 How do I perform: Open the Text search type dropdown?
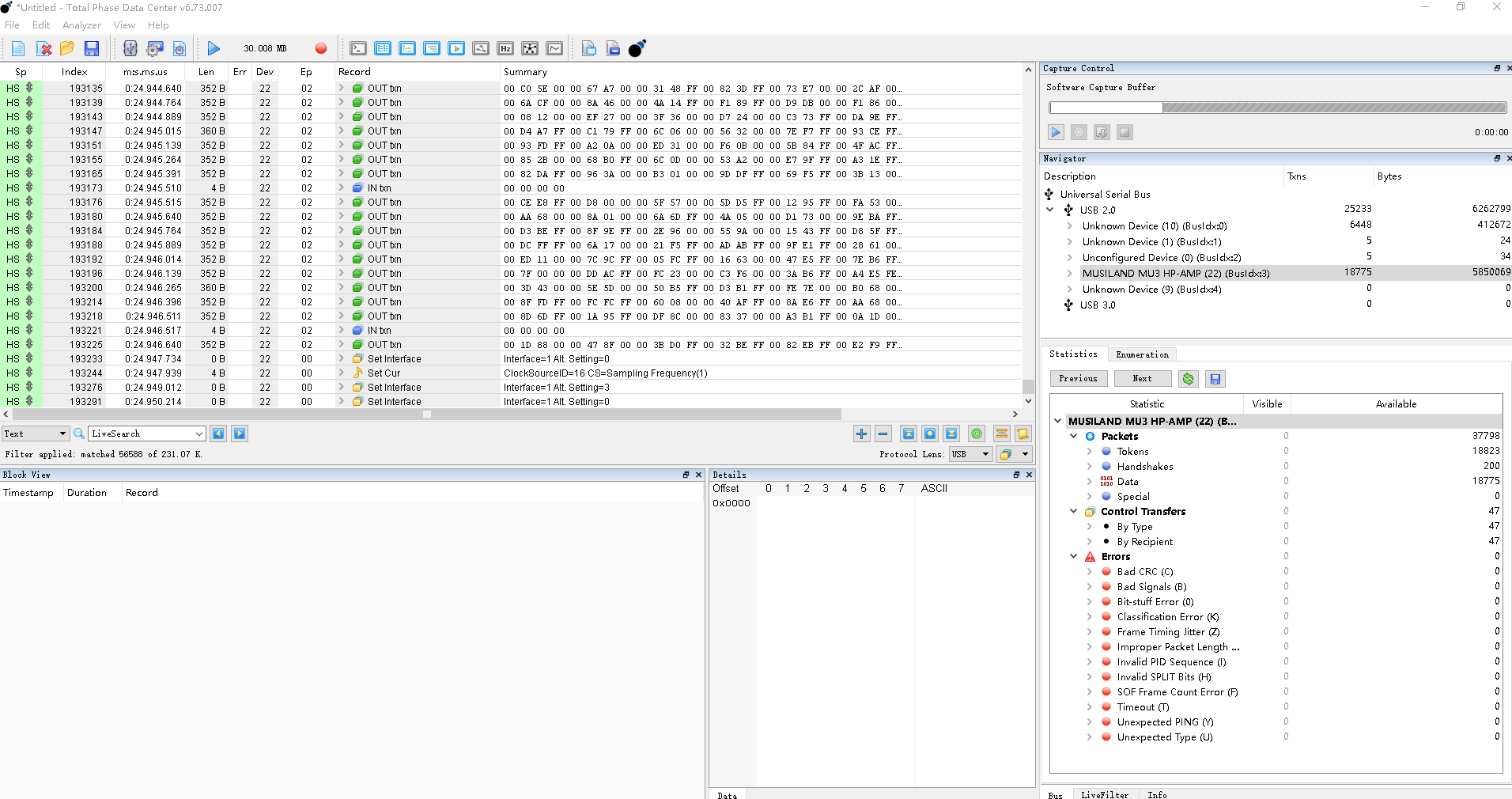point(36,434)
